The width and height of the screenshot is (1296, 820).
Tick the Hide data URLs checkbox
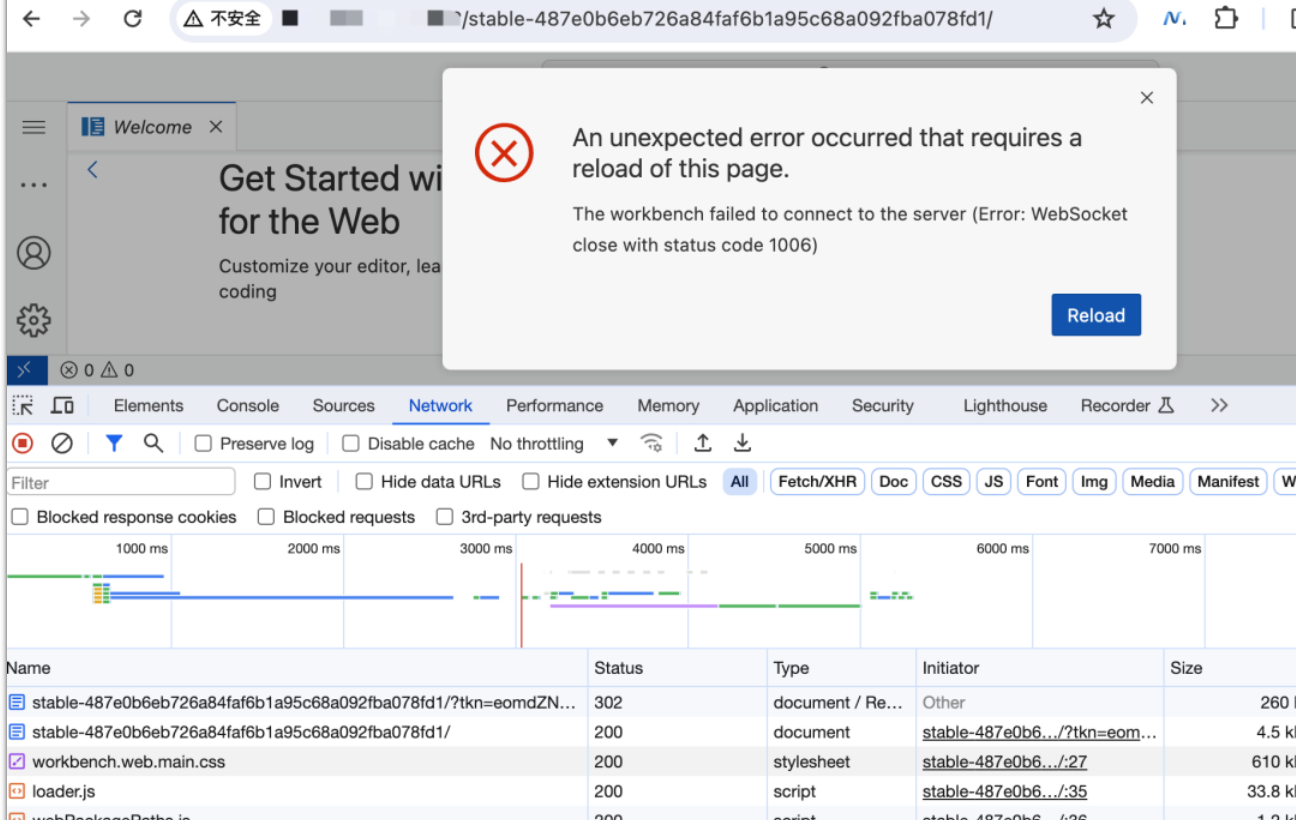364,482
